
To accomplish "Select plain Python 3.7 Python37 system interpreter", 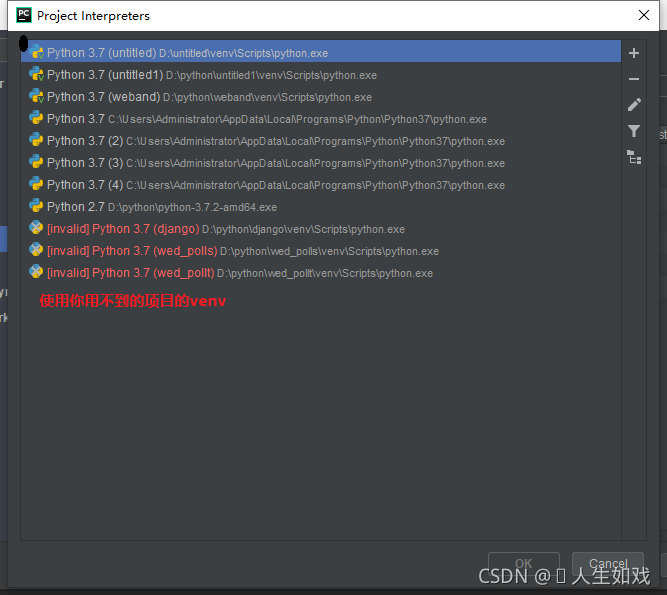I will point(321,119).
